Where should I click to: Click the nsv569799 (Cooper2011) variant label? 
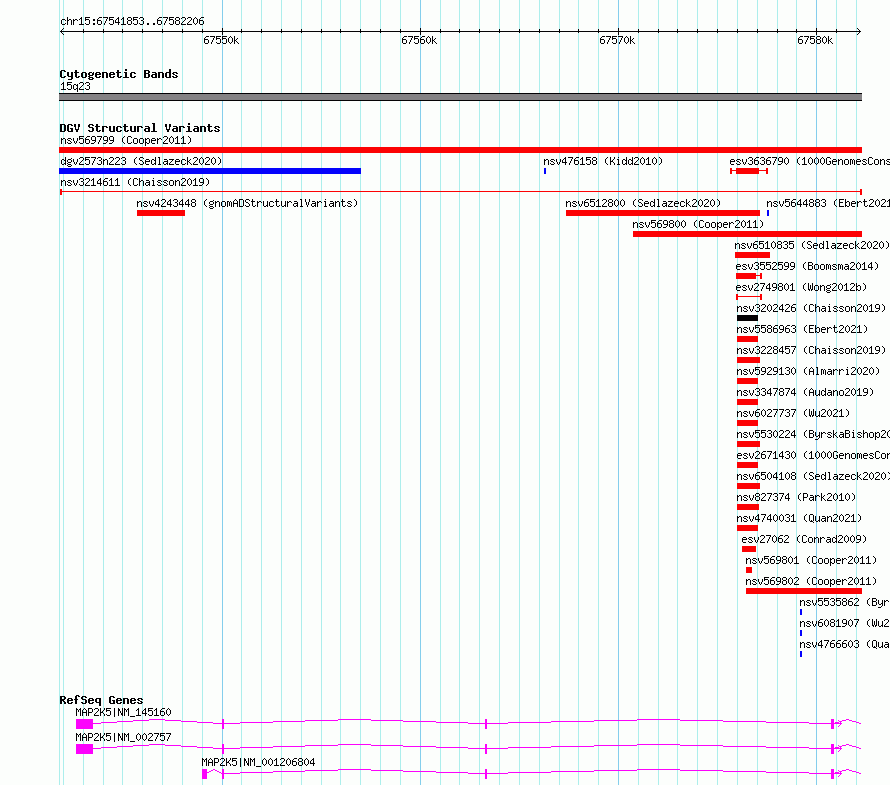[x=126, y=140]
